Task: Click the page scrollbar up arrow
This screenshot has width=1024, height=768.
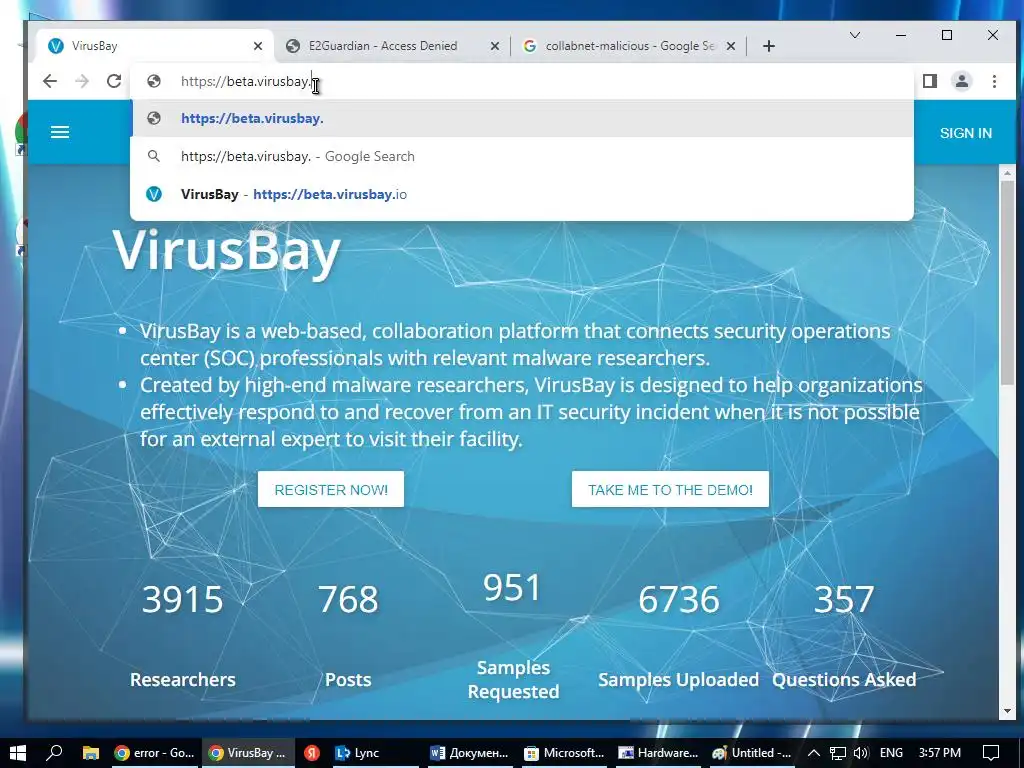Action: click(x=1007, y=173)
